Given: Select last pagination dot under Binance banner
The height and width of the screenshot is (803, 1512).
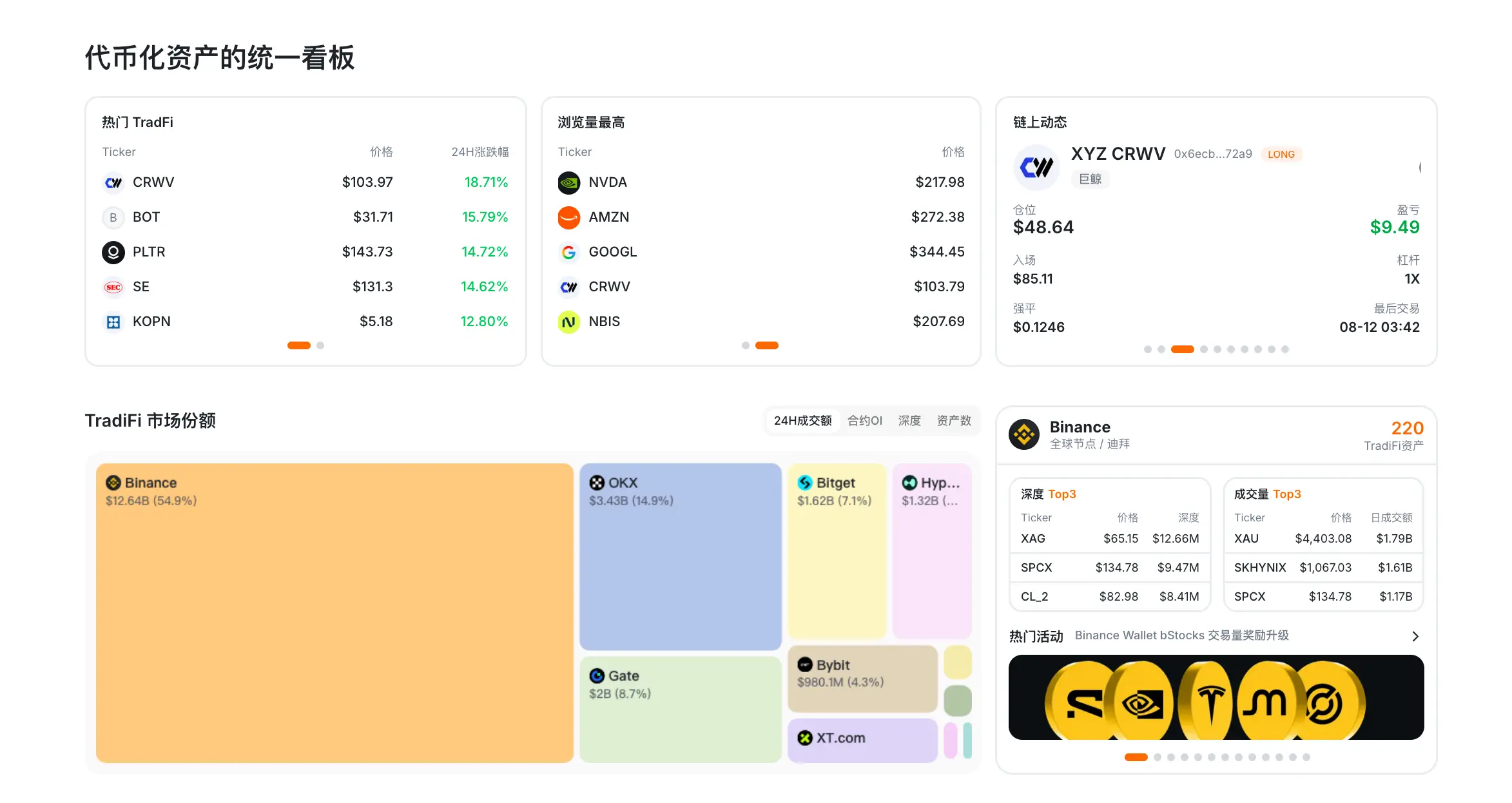Looking at the screenshot, I should pyautogui.click(x=1306, y=757).
